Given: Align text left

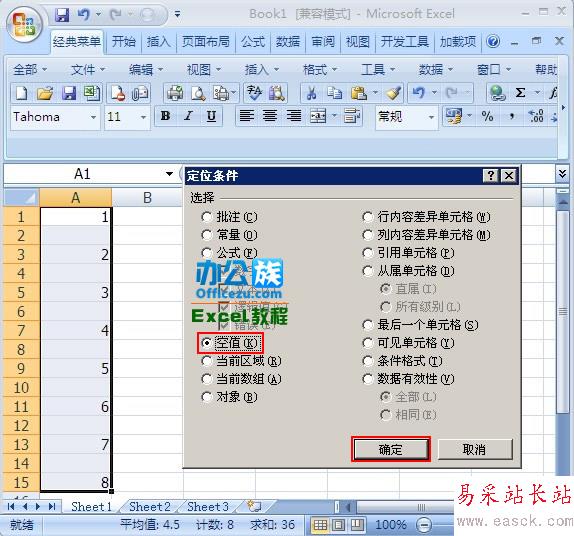Looking at the screenshot, I should (x=246, y=116).
